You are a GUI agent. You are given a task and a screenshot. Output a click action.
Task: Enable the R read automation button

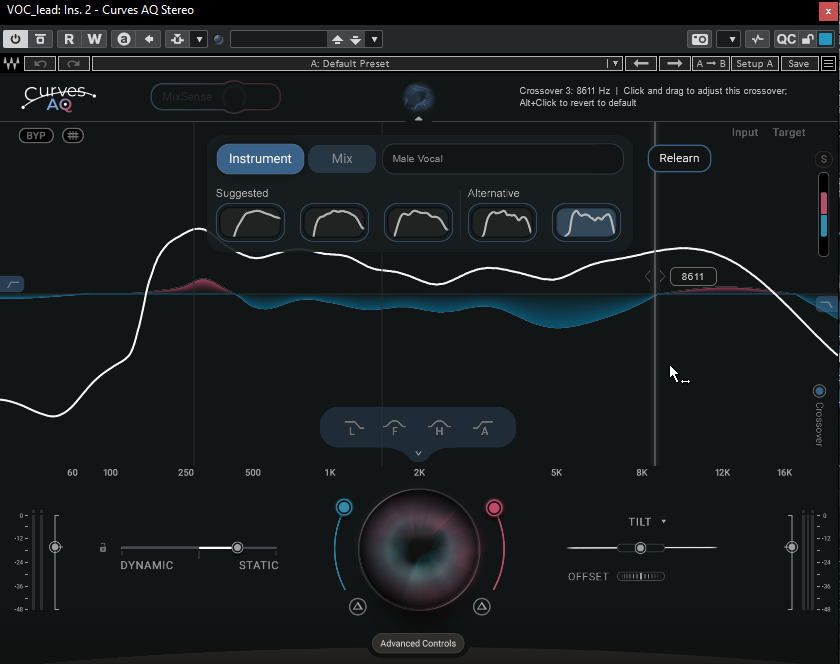tap(69, 39)
